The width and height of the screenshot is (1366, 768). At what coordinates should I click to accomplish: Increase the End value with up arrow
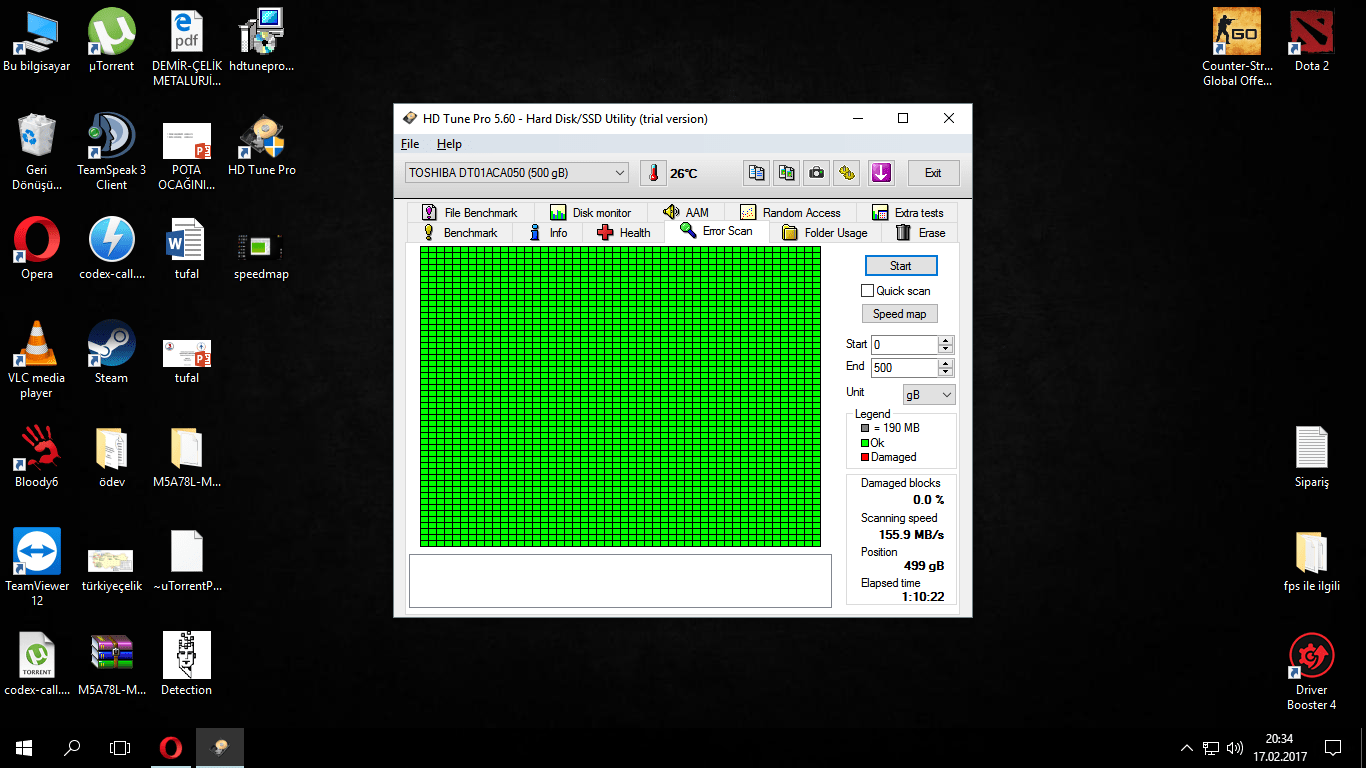(x=946, y=363)
